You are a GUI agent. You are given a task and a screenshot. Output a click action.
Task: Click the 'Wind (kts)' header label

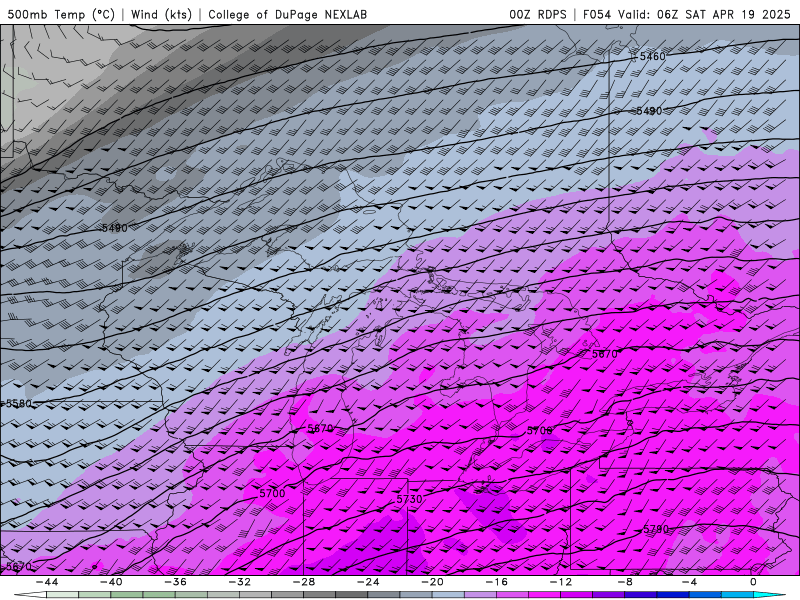161,14
